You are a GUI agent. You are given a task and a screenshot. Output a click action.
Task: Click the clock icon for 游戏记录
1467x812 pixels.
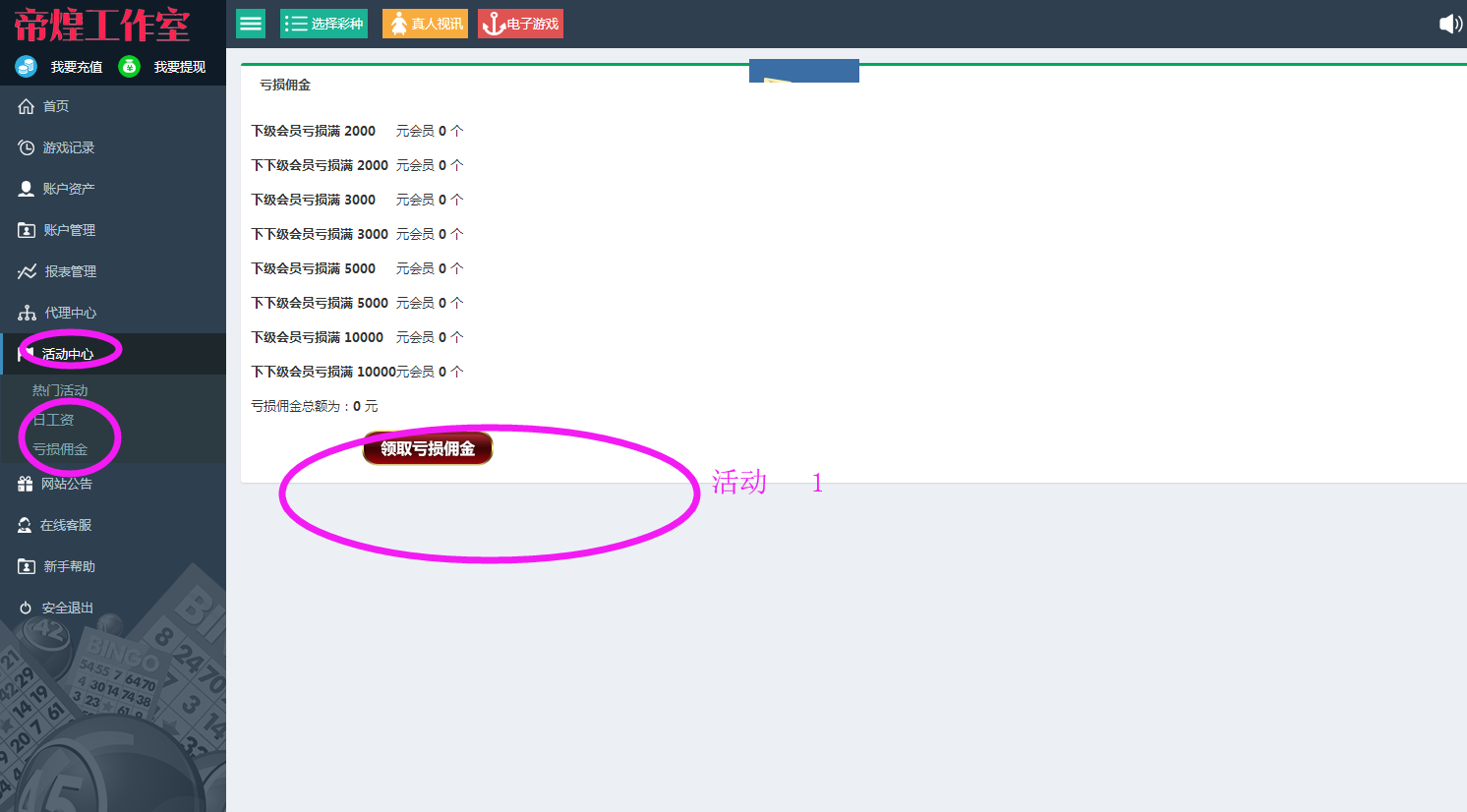[27, 147]
